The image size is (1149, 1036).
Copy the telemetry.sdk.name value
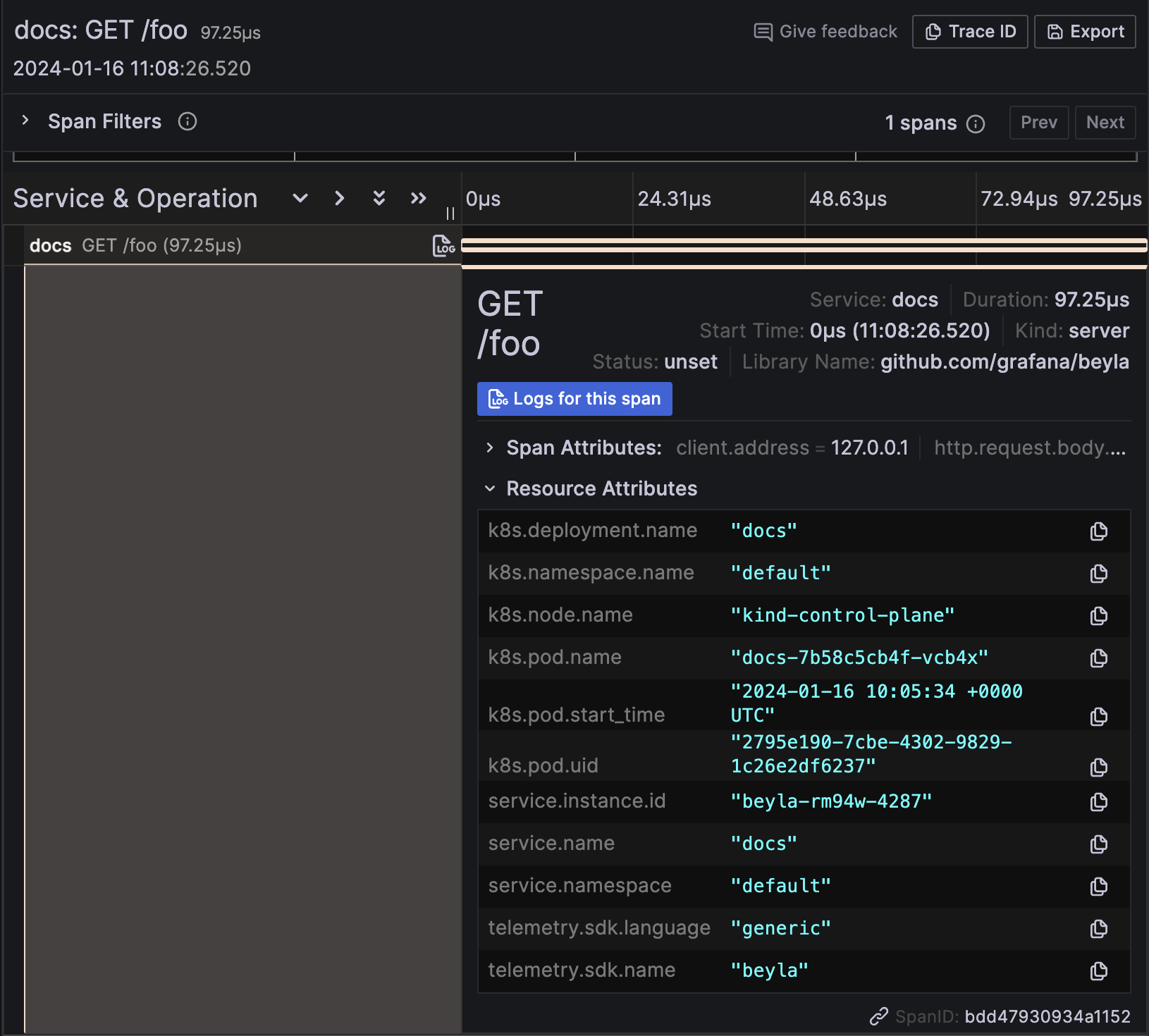pos(1098,971)
